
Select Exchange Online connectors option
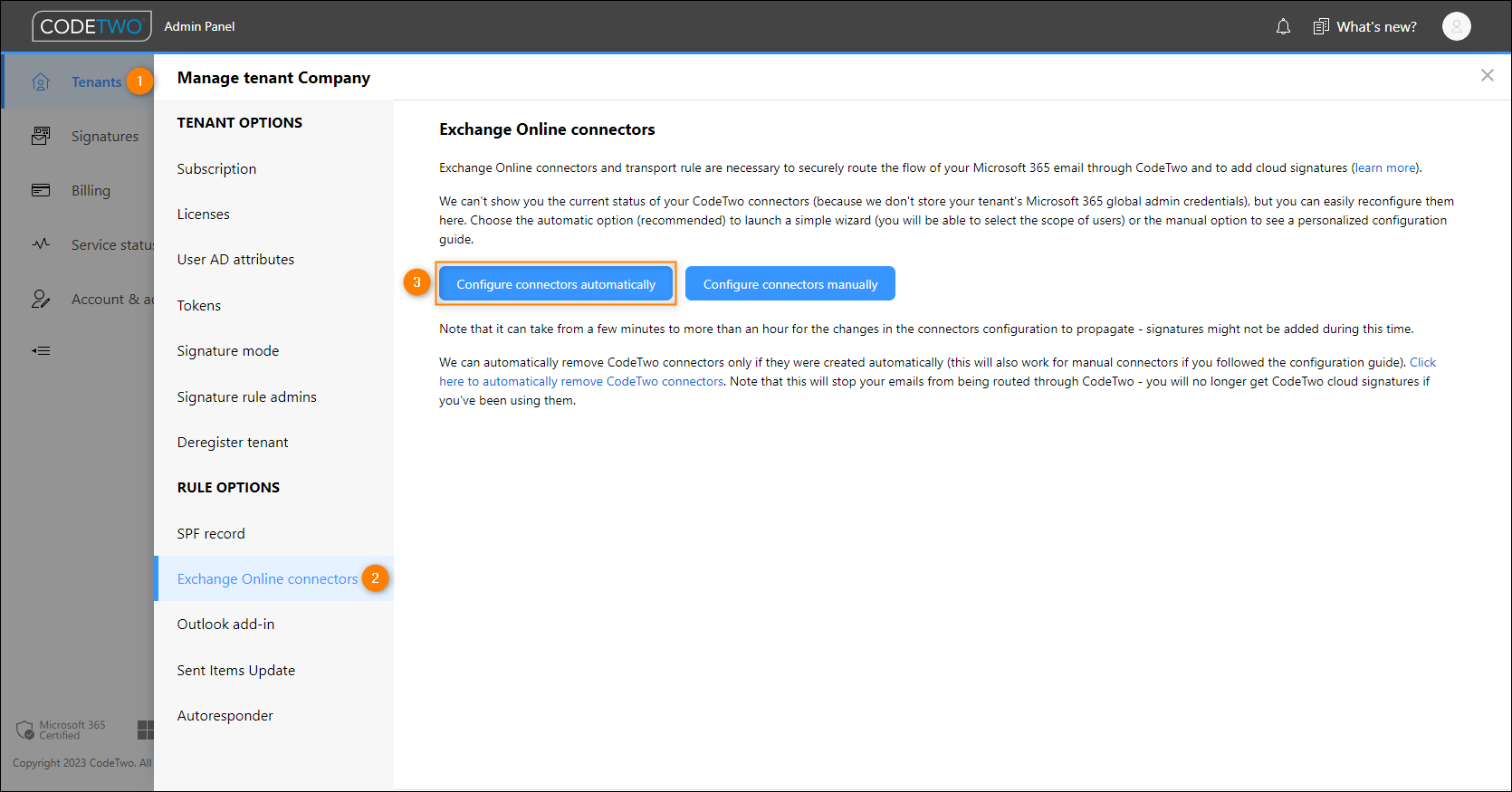[x=273, y=579]
